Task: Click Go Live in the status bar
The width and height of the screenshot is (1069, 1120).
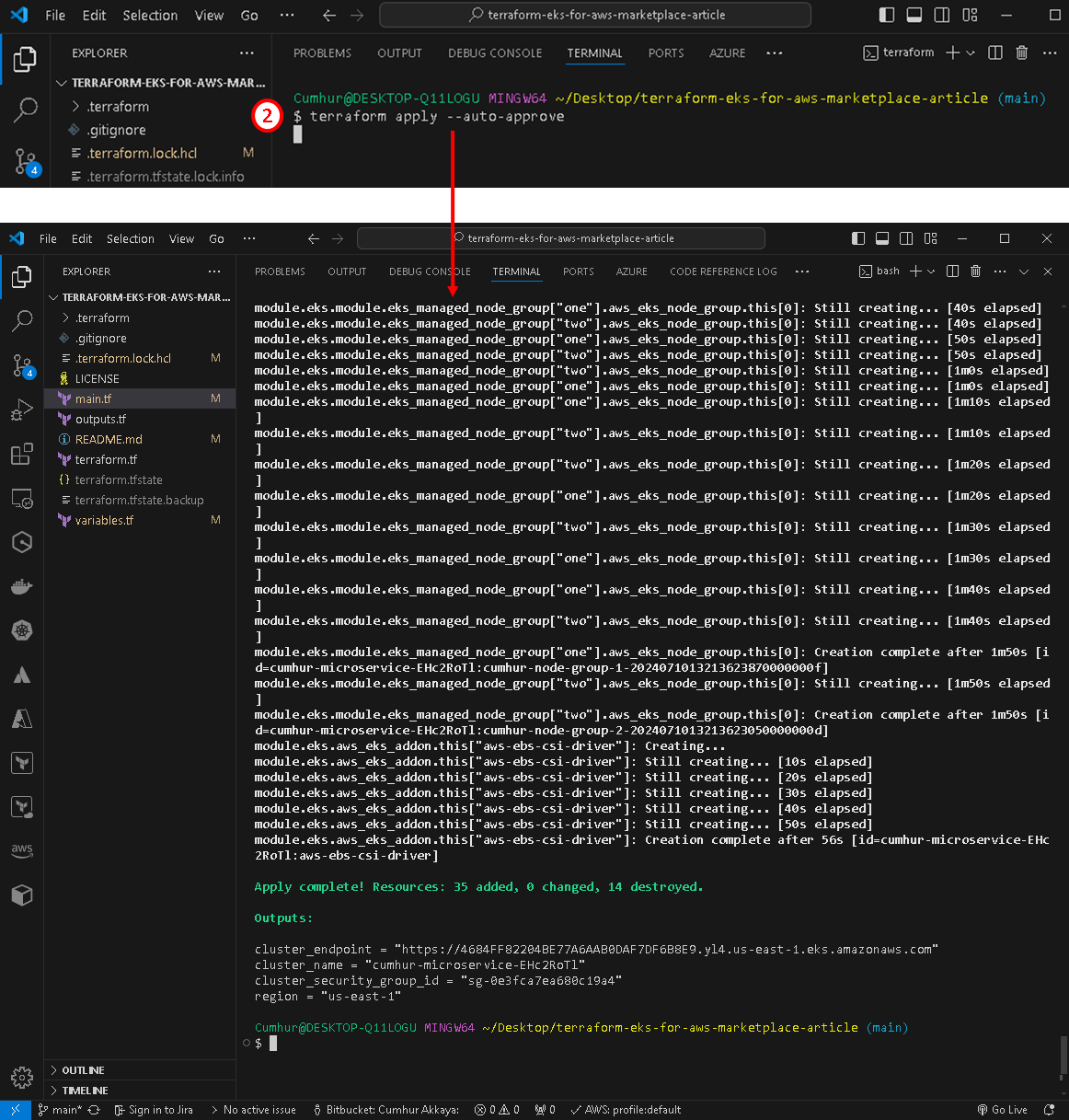Action: [1002, 1110]
